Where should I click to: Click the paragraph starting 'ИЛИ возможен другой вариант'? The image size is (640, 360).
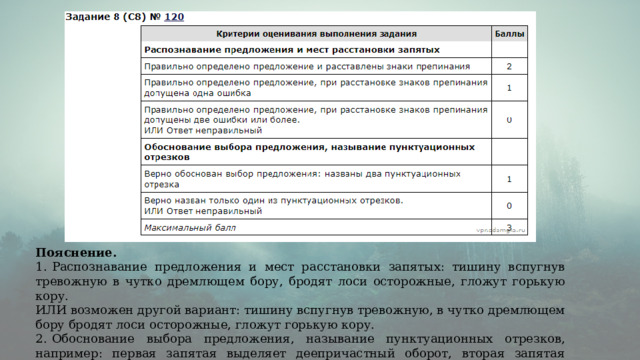pyautogui.click(x=300, y=318)
